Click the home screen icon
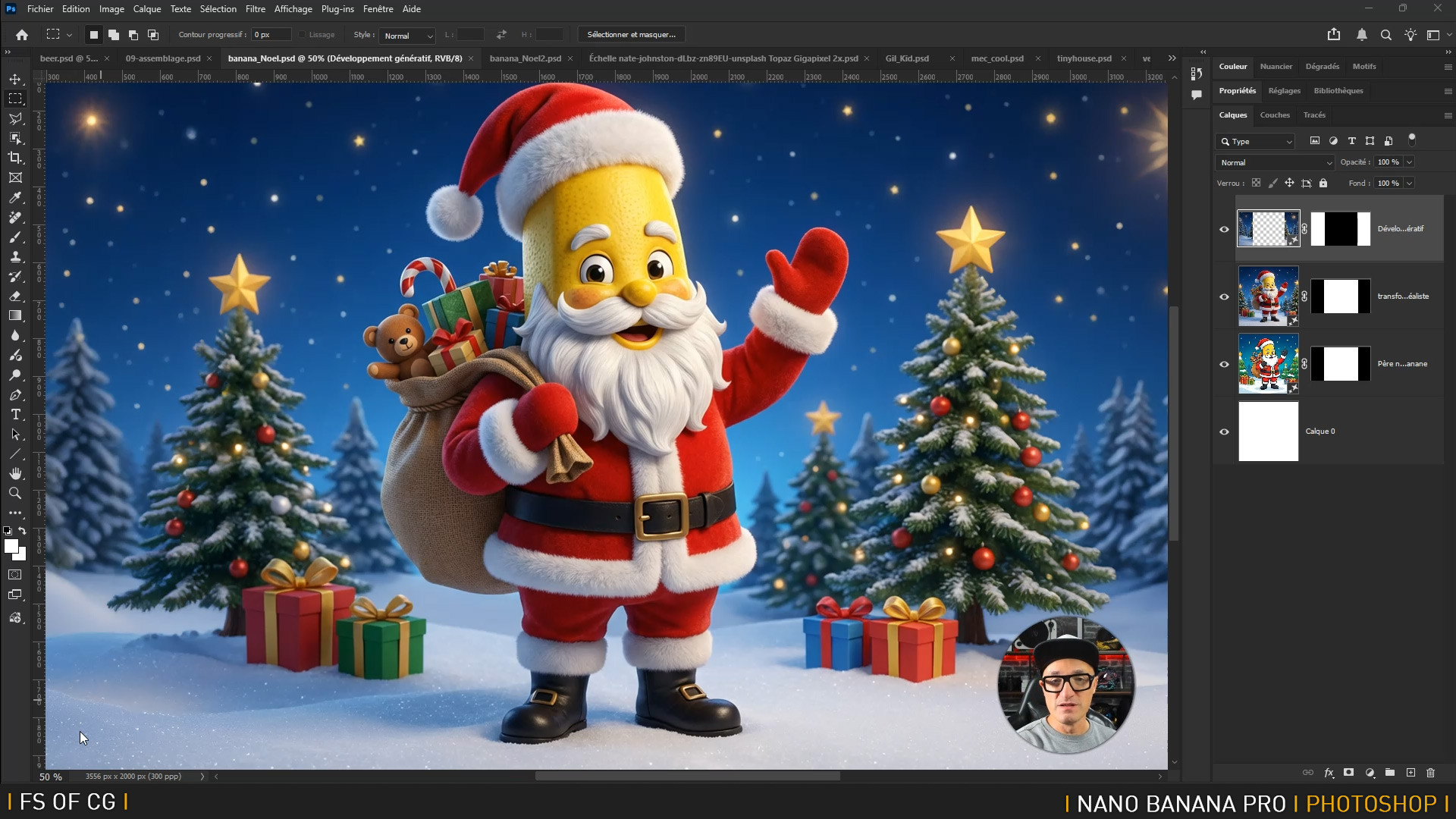 coord(22,35)
